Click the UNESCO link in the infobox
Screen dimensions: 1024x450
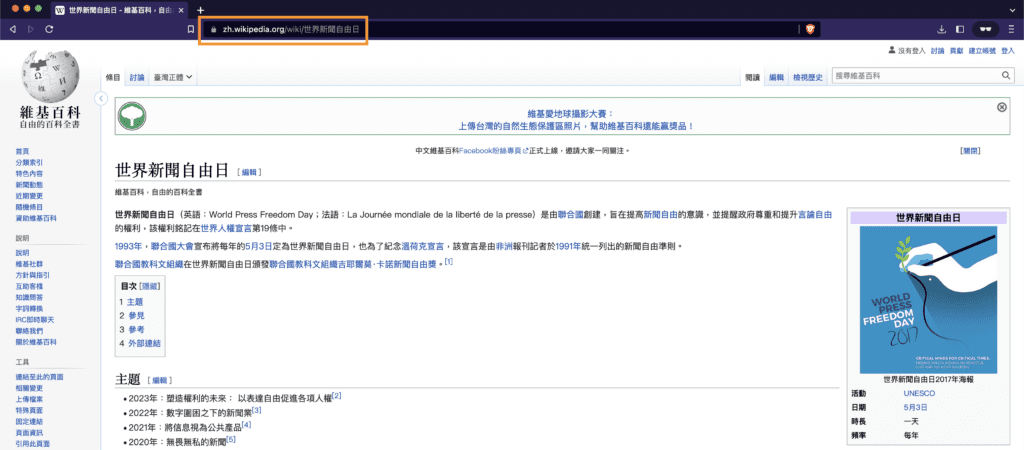point(919,393)
